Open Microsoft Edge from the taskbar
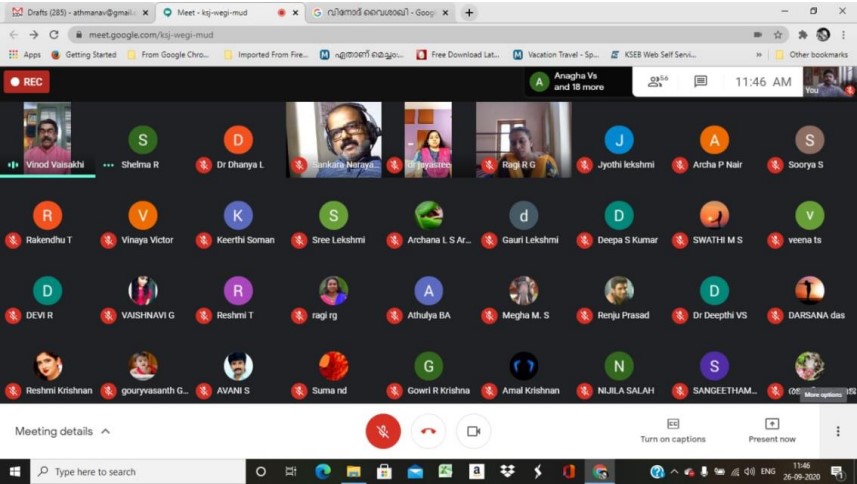 (x=322, y=471)
